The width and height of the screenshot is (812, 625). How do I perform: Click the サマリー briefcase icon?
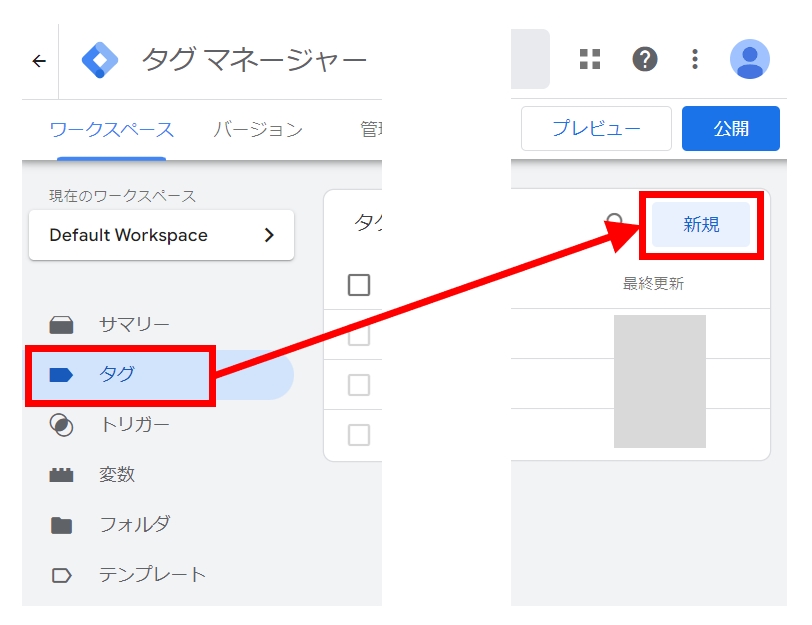(61, 325)
